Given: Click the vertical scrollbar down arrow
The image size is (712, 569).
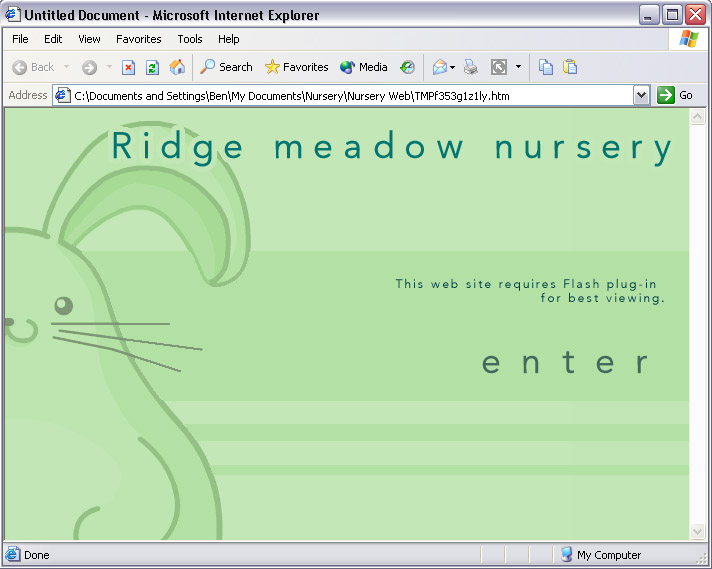Looking at the screenshot, I should tap(697, 531).
